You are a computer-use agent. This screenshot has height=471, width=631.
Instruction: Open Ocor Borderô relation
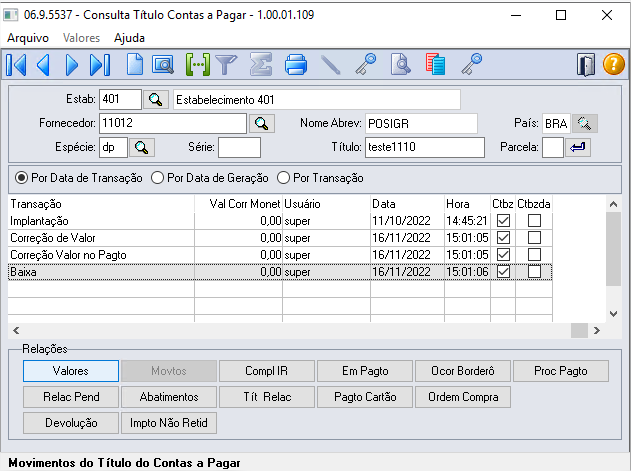463,371
